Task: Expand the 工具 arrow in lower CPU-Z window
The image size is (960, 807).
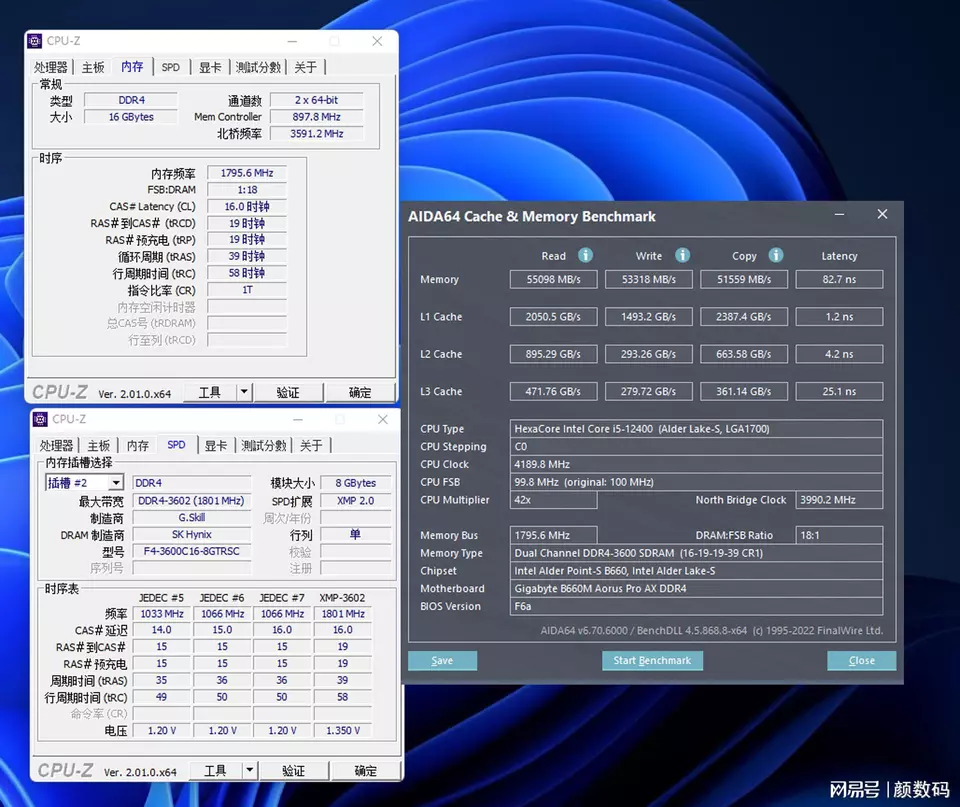Action: pyautogui.click(x=250, y=770)
